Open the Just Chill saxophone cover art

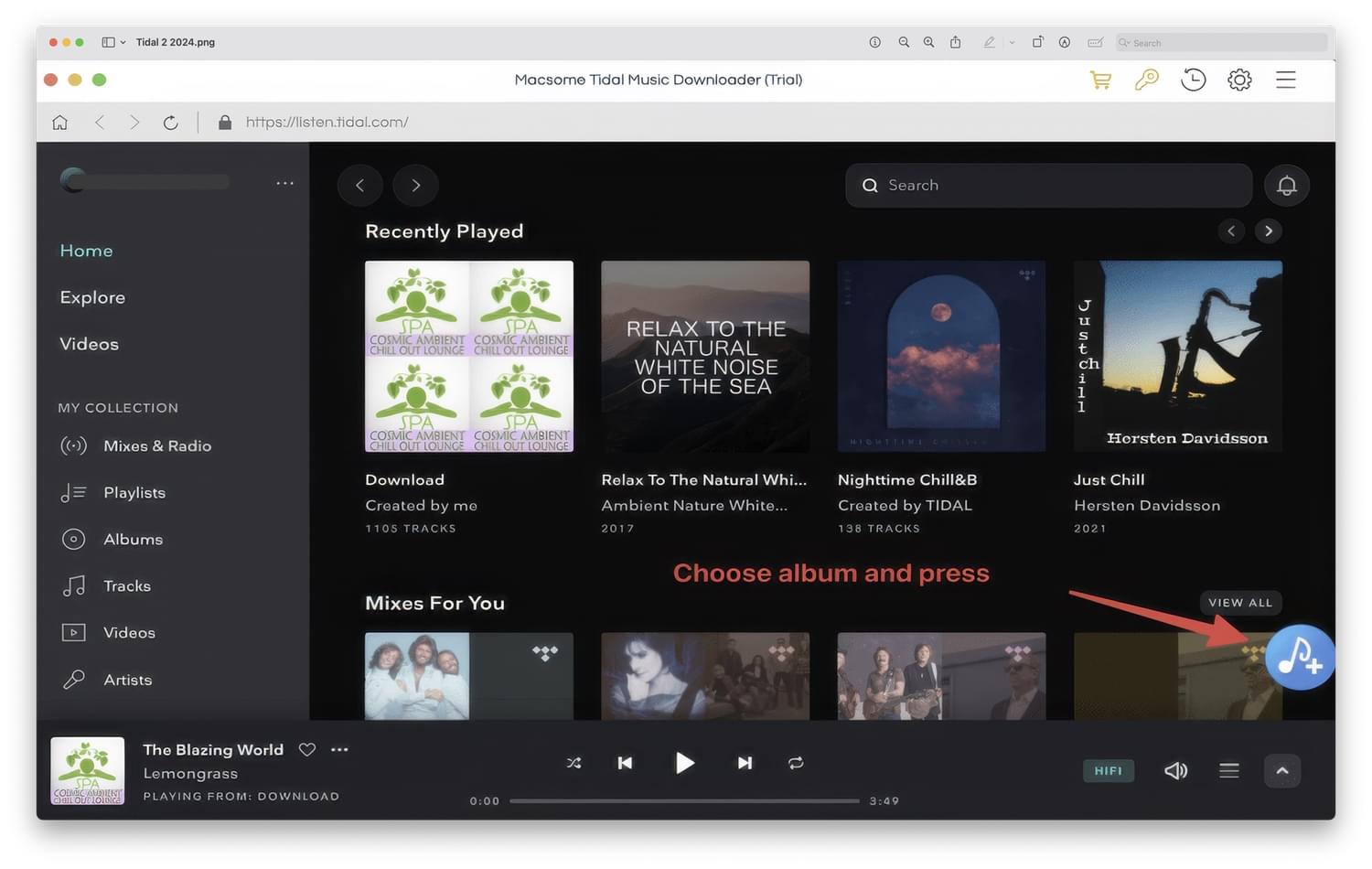click(1178, 357)
